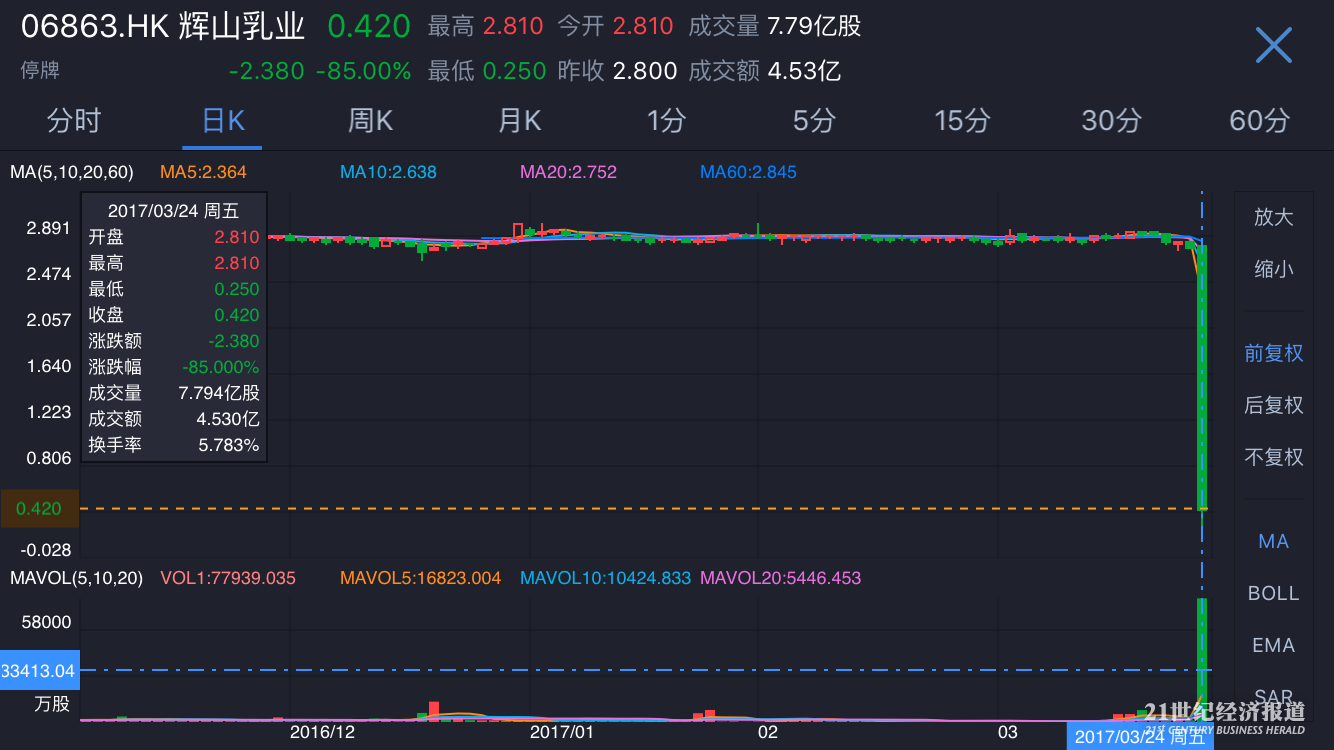The width and height of the screenshot is (1334, 750).
Task: Click the -85.00% change in header
Action: pos(363,71)
